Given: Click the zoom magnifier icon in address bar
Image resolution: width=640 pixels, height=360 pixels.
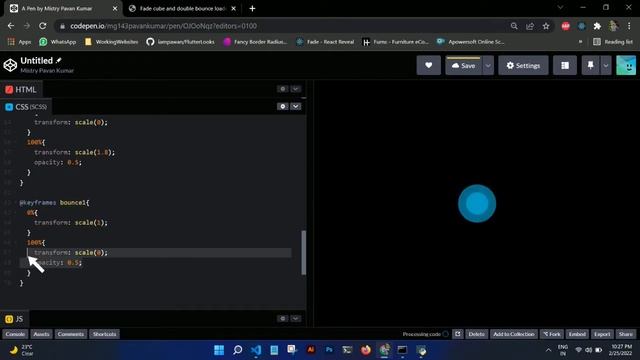Looking at the screenshot, I should pyautogui.click(x=514, y=26).
